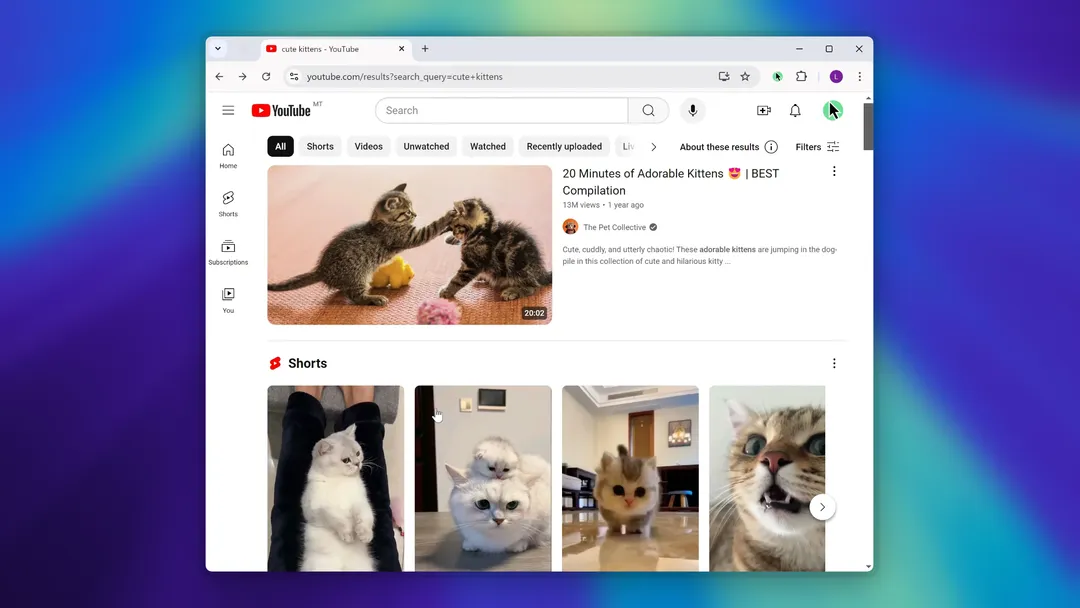The image size is (1080, 608).
Task: Click the YouTube search input field
Action: click(500, 111)
